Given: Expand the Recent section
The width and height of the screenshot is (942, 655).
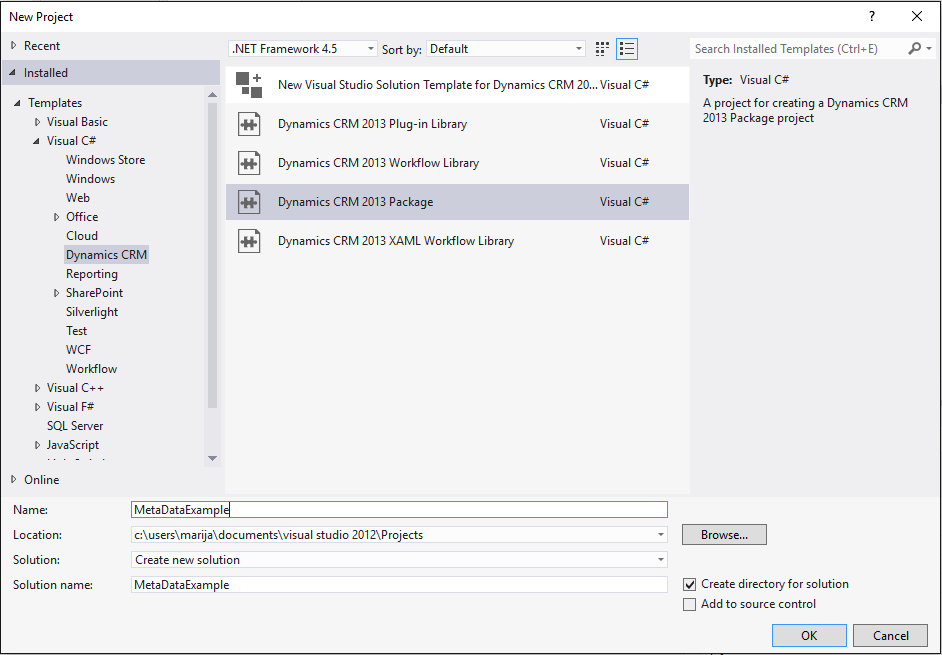Looking at the screenshot, I should click(x=14, y=46).
